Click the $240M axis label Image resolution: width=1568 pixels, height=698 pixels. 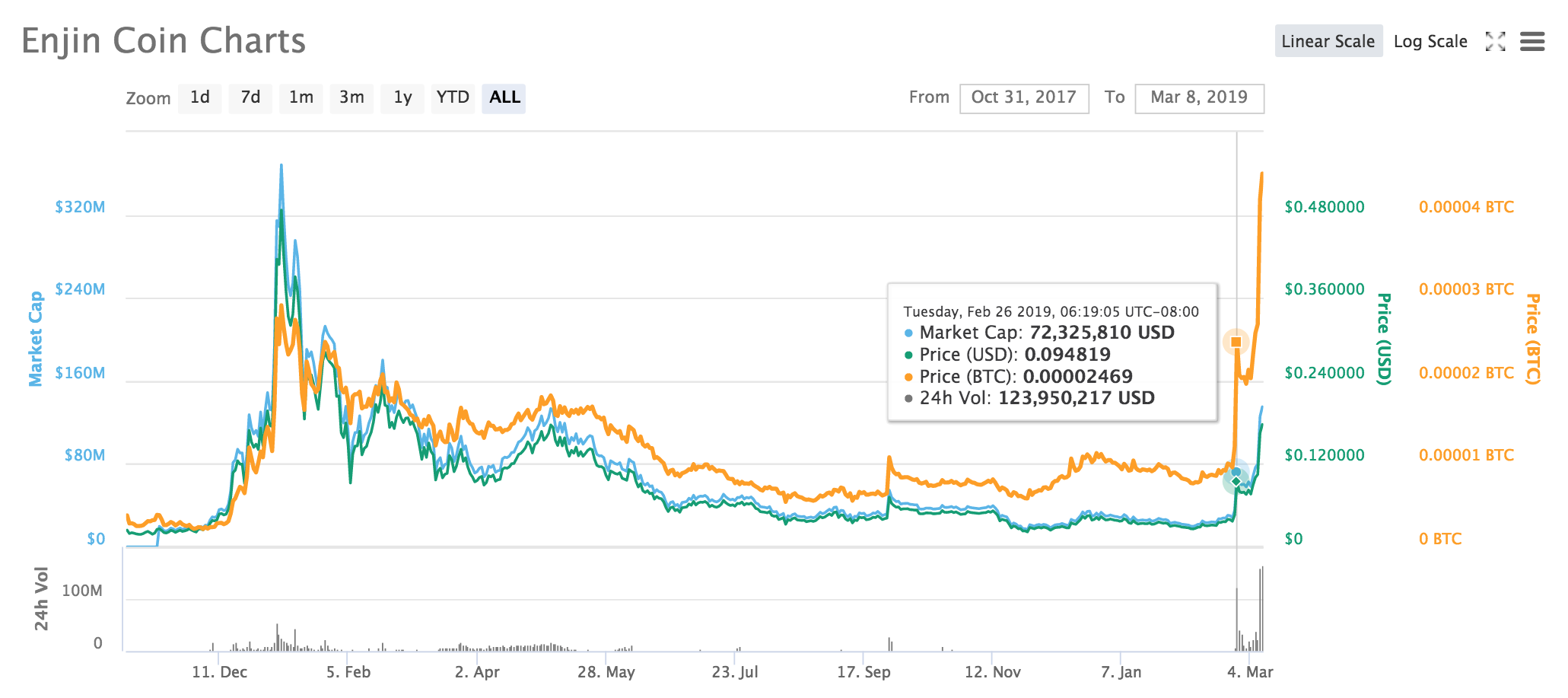pyautogui.click(x=80, y=289)
